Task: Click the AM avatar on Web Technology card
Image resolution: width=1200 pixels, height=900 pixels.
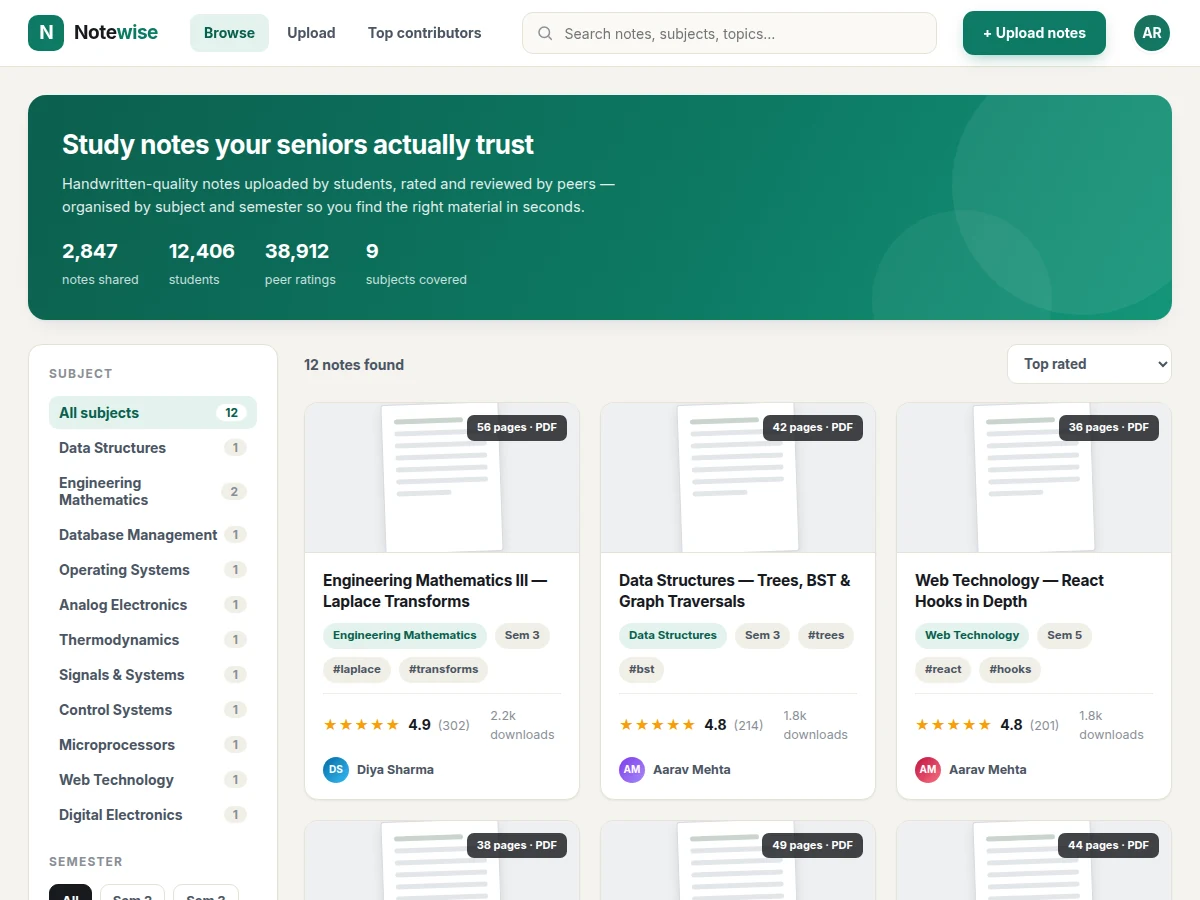Action: (x=928, y=769)
